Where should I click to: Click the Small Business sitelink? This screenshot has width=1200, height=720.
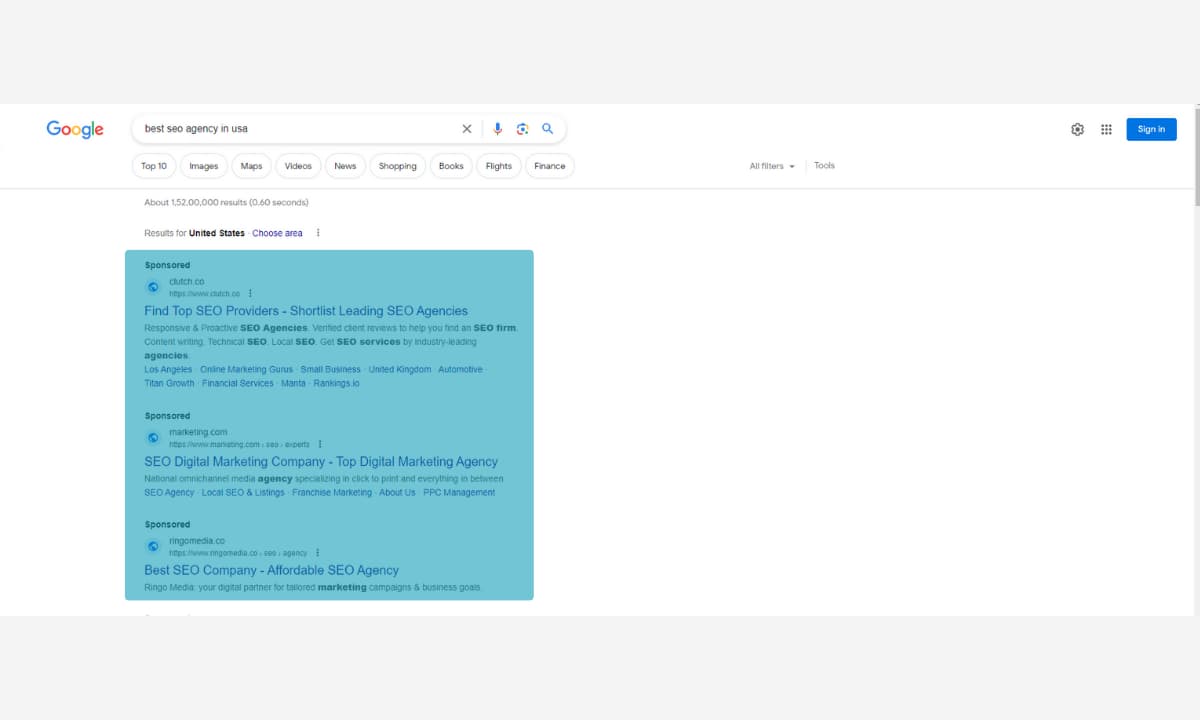coord(331,369)
